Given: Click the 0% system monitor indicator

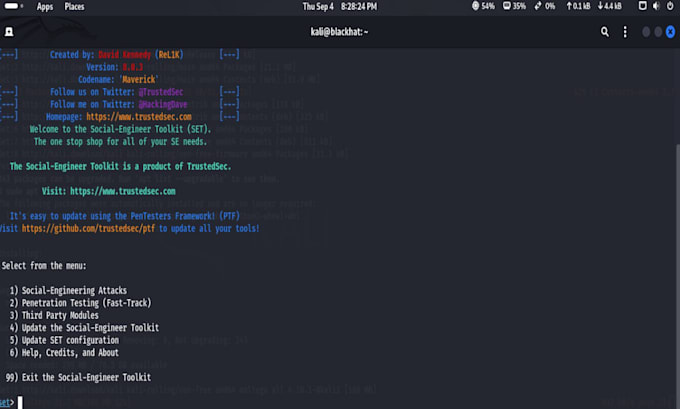Looking at the screenshot, I should point(545,6).
